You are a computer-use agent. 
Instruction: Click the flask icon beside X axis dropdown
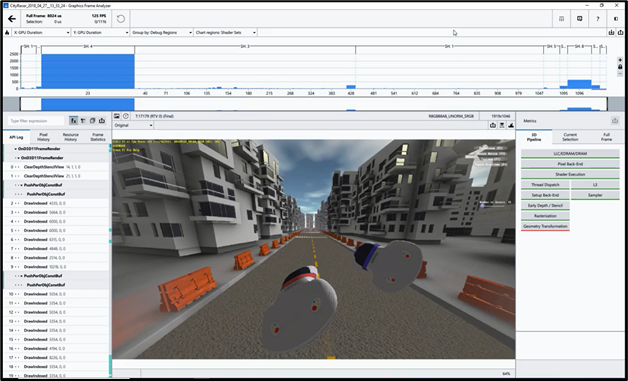7,32
